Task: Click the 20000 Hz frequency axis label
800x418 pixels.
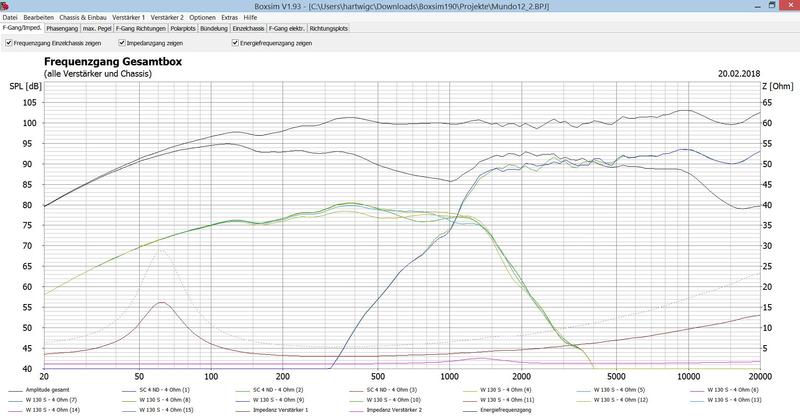Action: point(760,377)
